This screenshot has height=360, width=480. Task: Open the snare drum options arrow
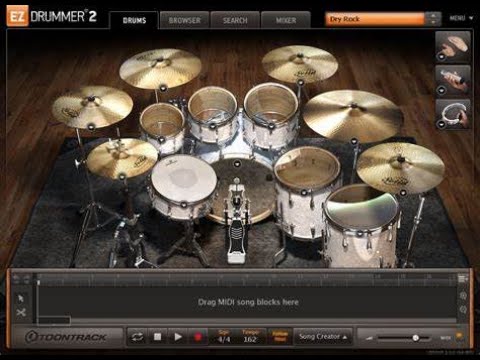click(183, 204)
